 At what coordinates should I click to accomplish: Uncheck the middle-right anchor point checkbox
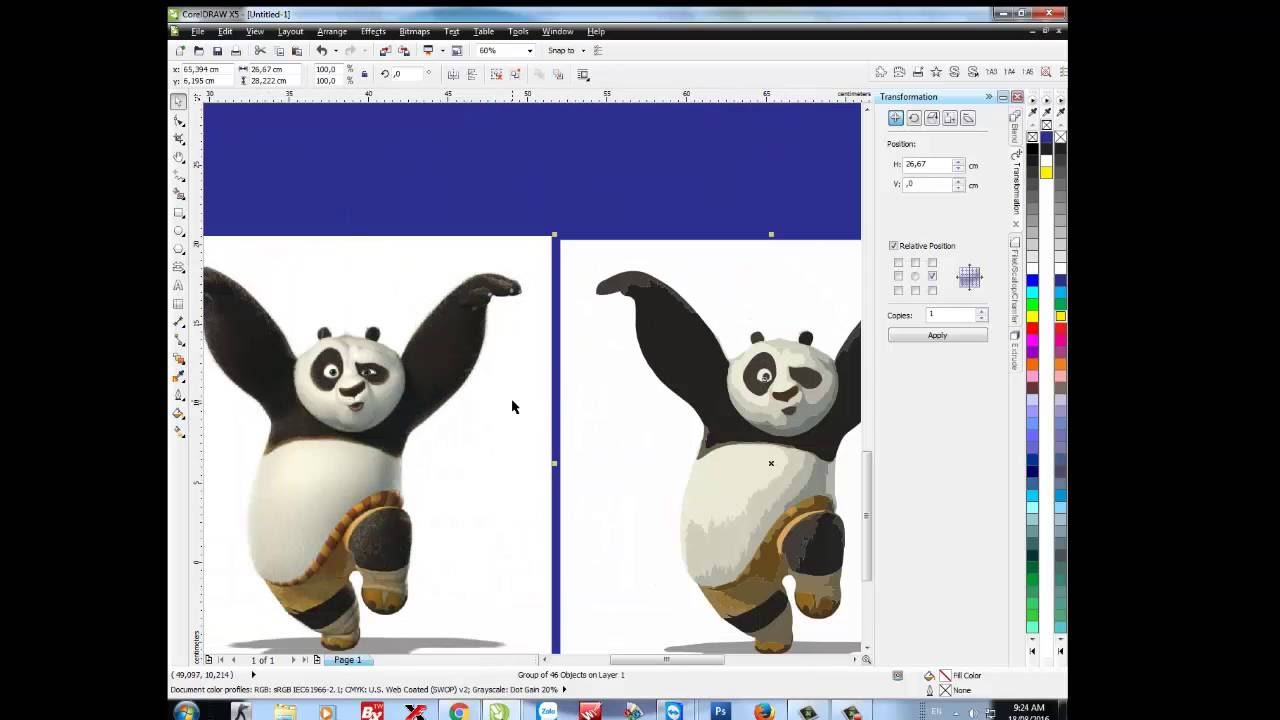click(x=932, y=276)
